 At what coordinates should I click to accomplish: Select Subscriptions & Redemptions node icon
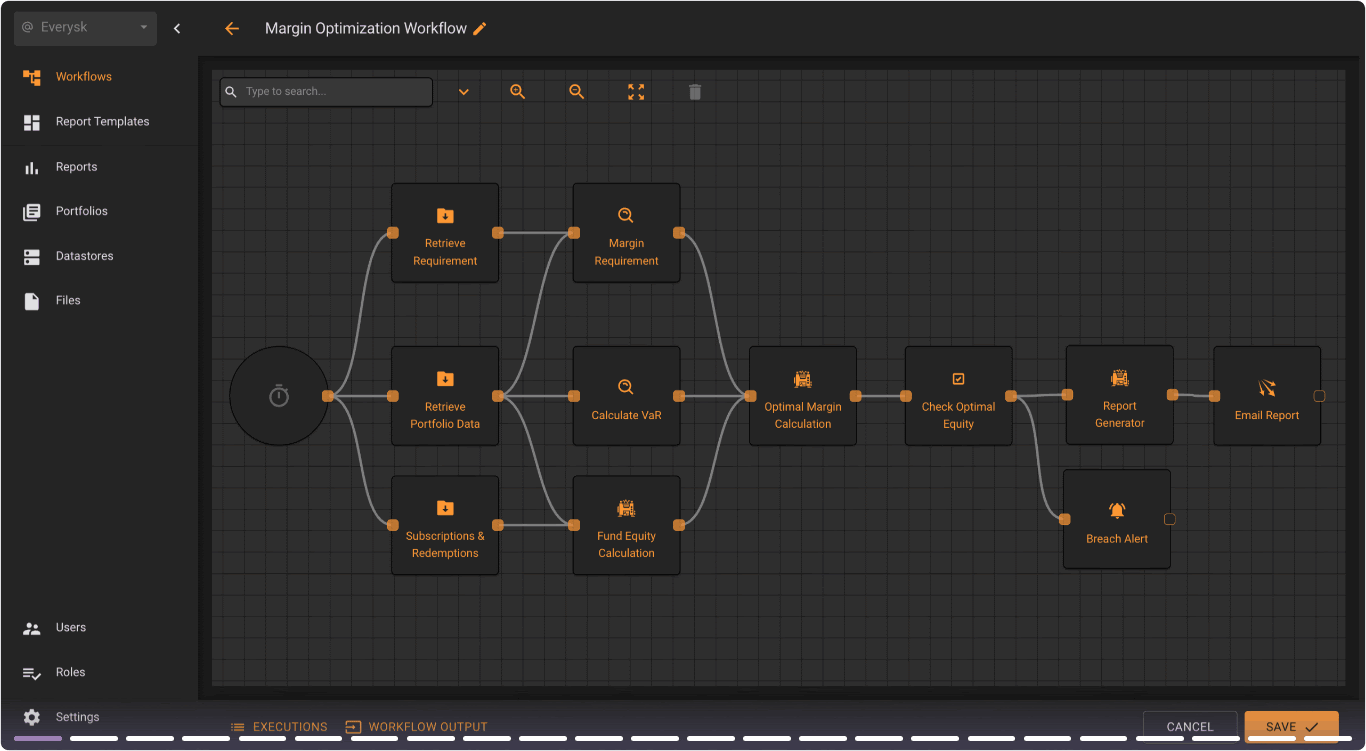click(x=445, y=508)
